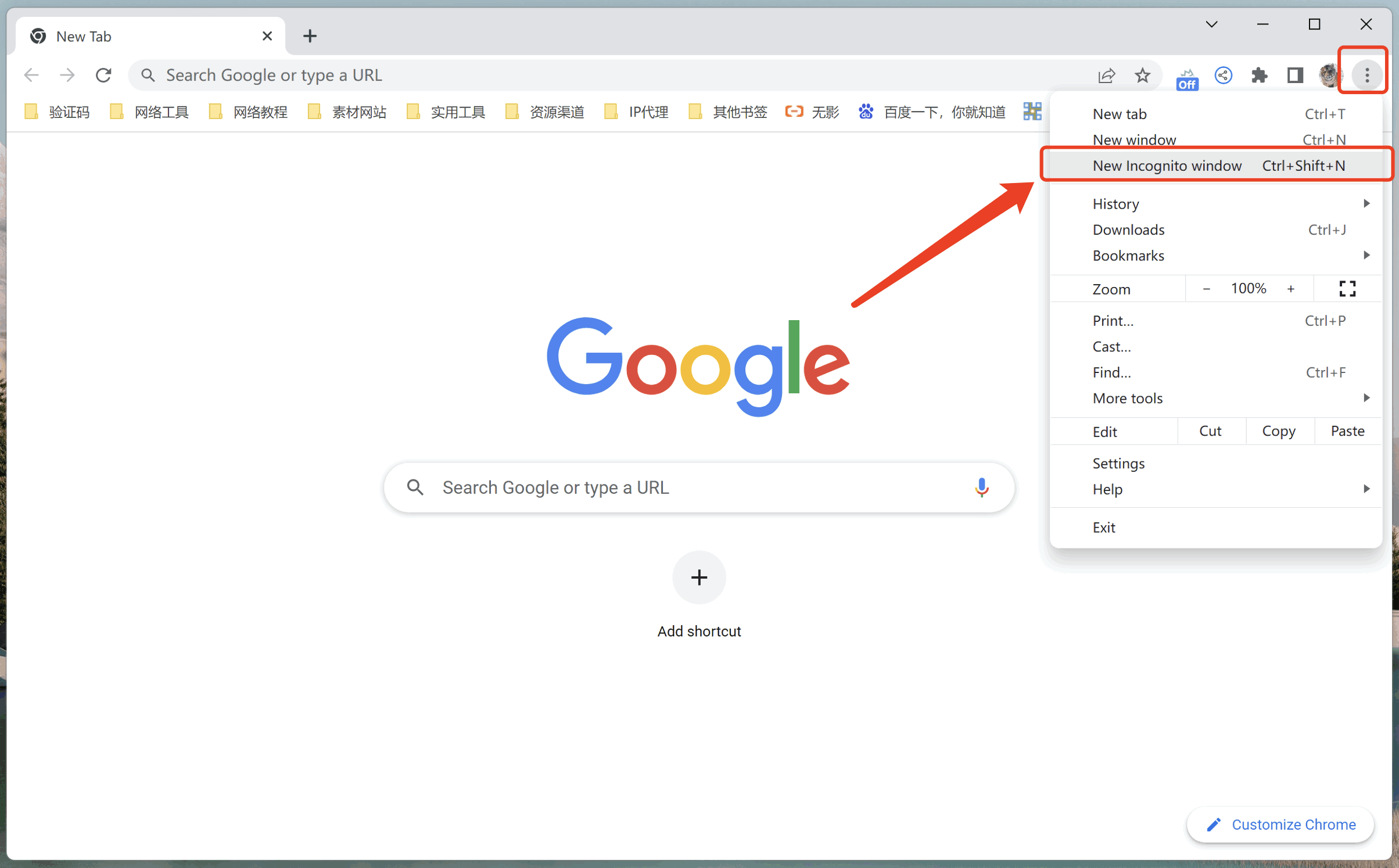
Task: Open the tab search dropdown arrow
Action: click(1211, 24)
